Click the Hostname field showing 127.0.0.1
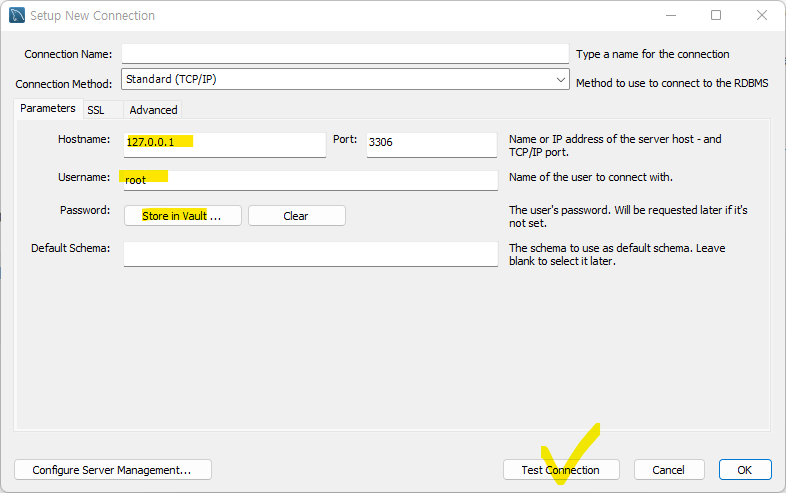The height and width of the screenshot is (493, 786). pyautogui.click(x=225, y=144)
